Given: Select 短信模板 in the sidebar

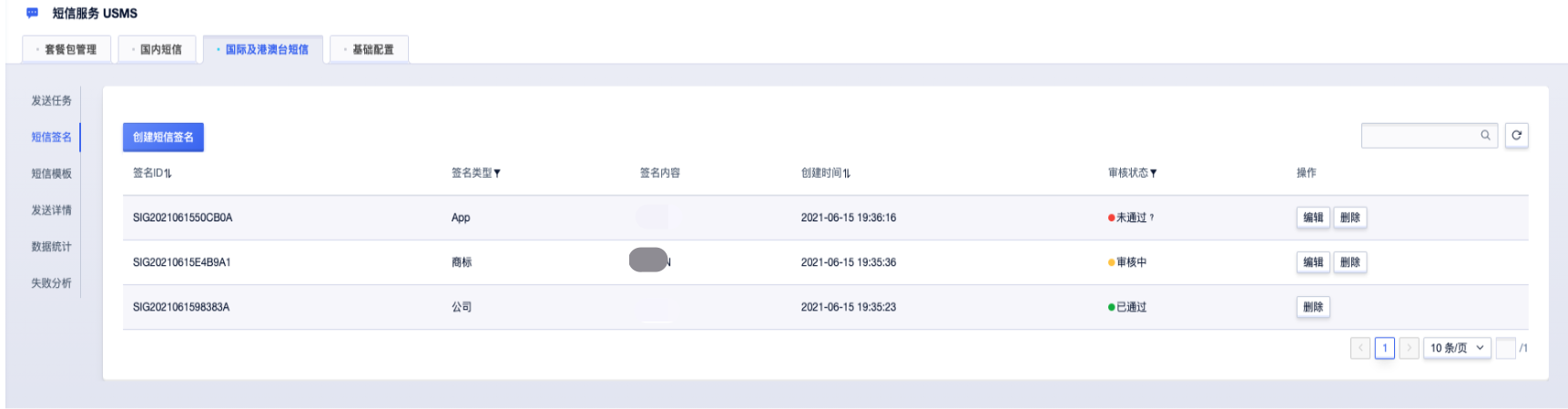Looking at the screenshot, I should click(x=51, y=174).
